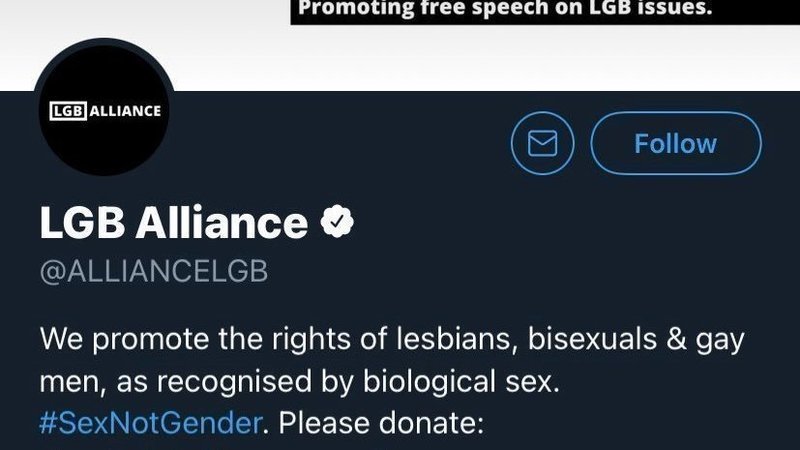This screenshot has height=450, width=800.
Task: Follow the LGB Alliance account
Action: tap(676, 143)
